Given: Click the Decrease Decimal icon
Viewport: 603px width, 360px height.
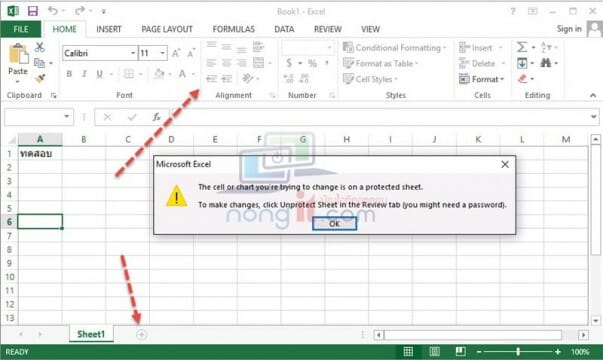Looking at the screenshot, I should pyautogui.click(x=304, y=79).
